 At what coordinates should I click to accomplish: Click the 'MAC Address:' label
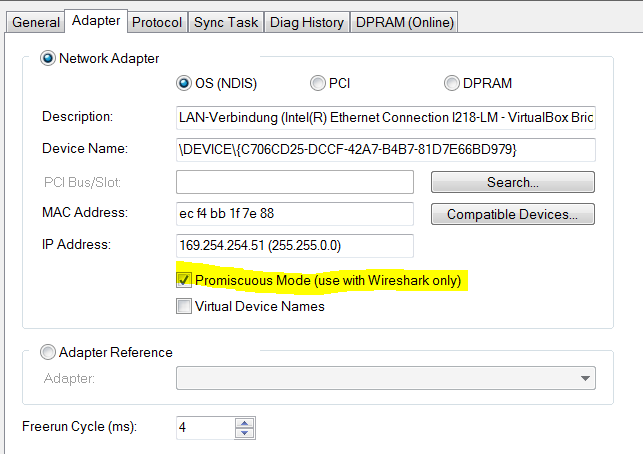click(85, 212)
